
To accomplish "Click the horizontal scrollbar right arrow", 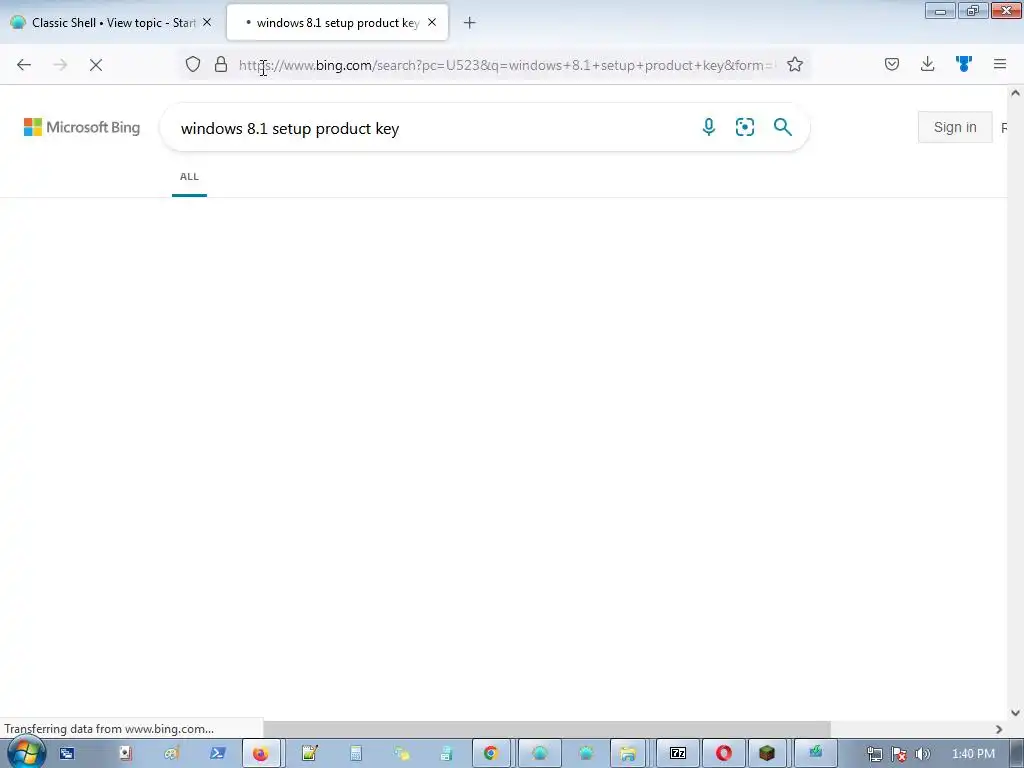I will (999, 729).
